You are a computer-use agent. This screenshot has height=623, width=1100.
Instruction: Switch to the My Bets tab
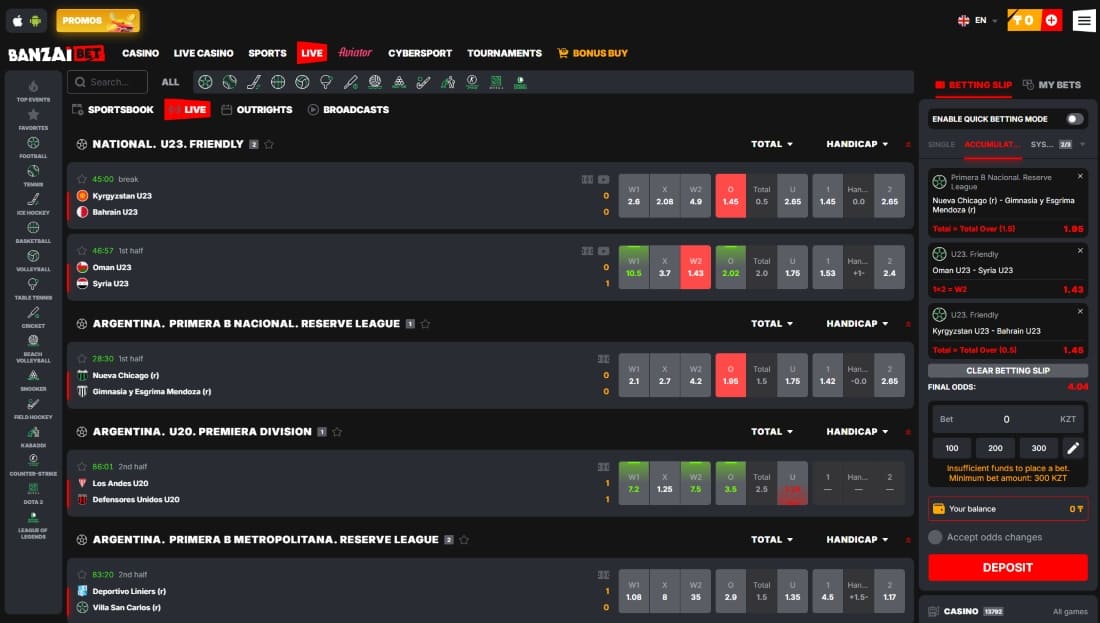click(1052, 85)
